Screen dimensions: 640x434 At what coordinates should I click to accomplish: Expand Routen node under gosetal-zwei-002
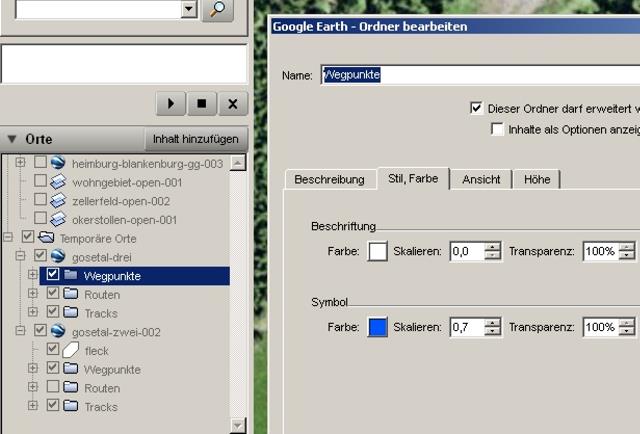click(33, 387)
